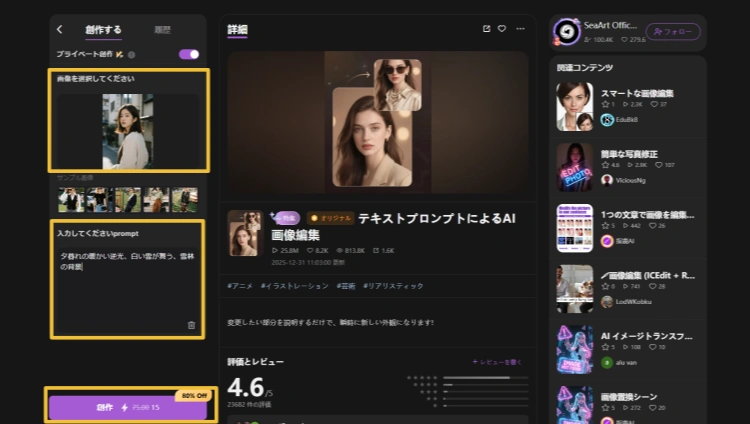Image resolution: width=750 pixels, height=424 pixels.
Task: Select the fifth sample image thumbnail
Action: 185,200
